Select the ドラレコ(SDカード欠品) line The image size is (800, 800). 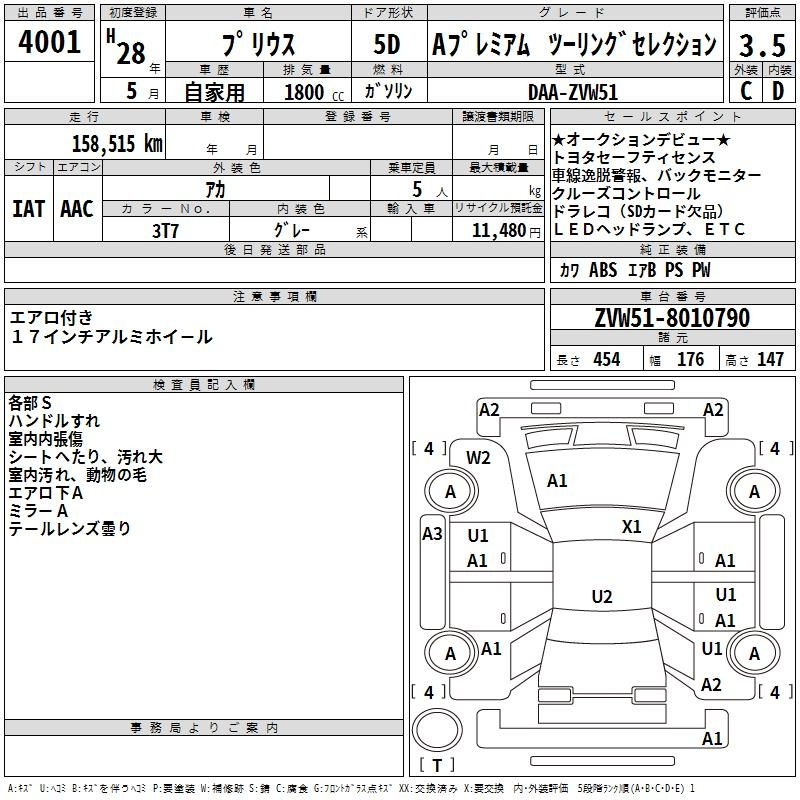(638, 211)
